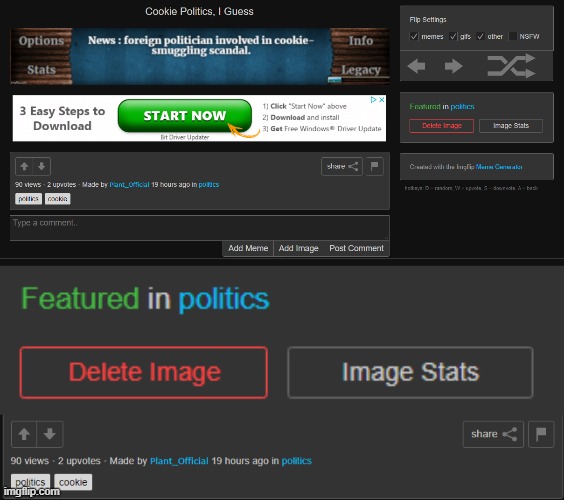Open the politics link in sidebar 'Featured in politics'
This screenshot has height=500, width=564.
pyautogui.click(x=462, y=106)
